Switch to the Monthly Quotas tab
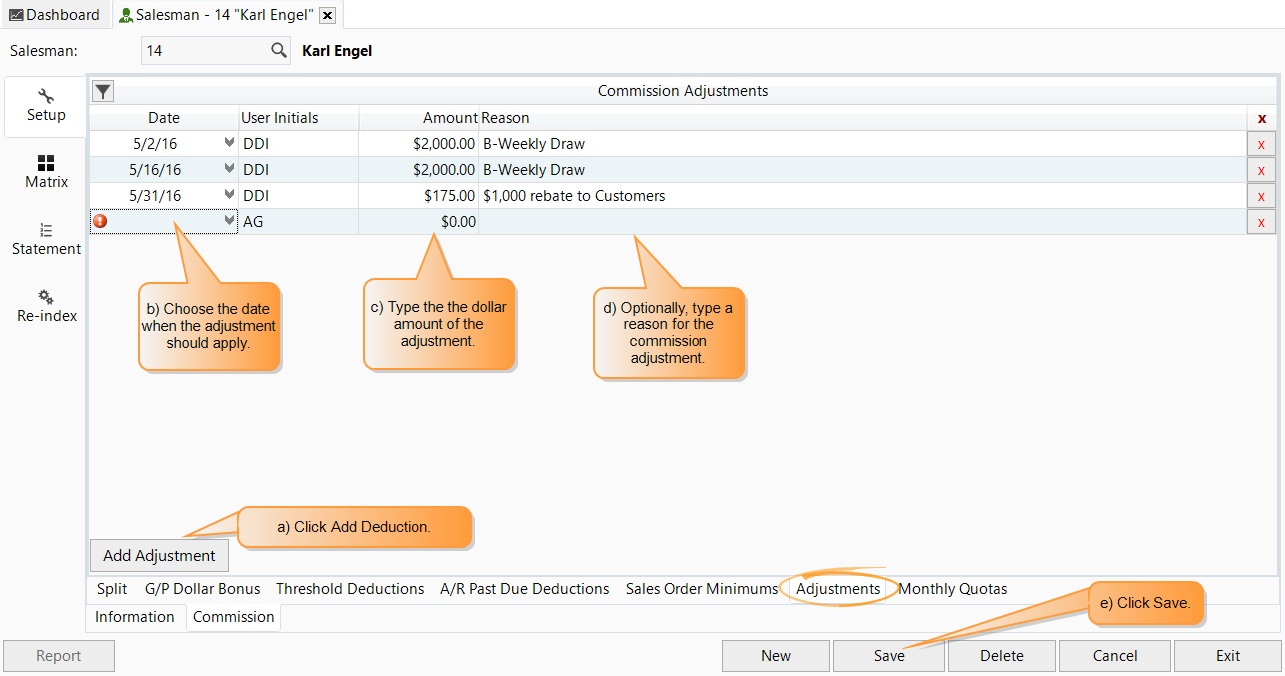The width and height of the screenshot is (1285, 676). [x=951, y=588]
